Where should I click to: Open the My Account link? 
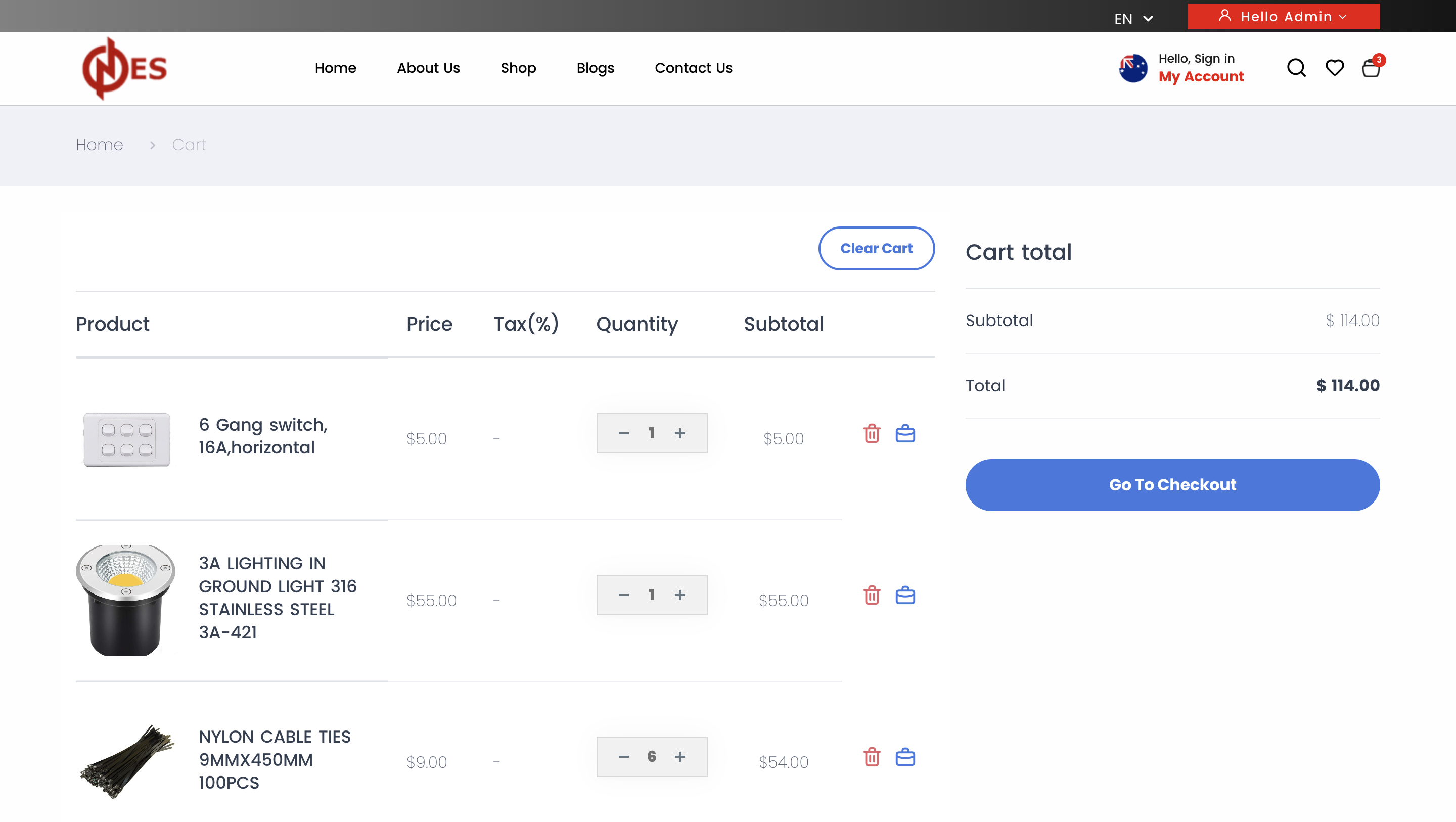point(1201,77)
